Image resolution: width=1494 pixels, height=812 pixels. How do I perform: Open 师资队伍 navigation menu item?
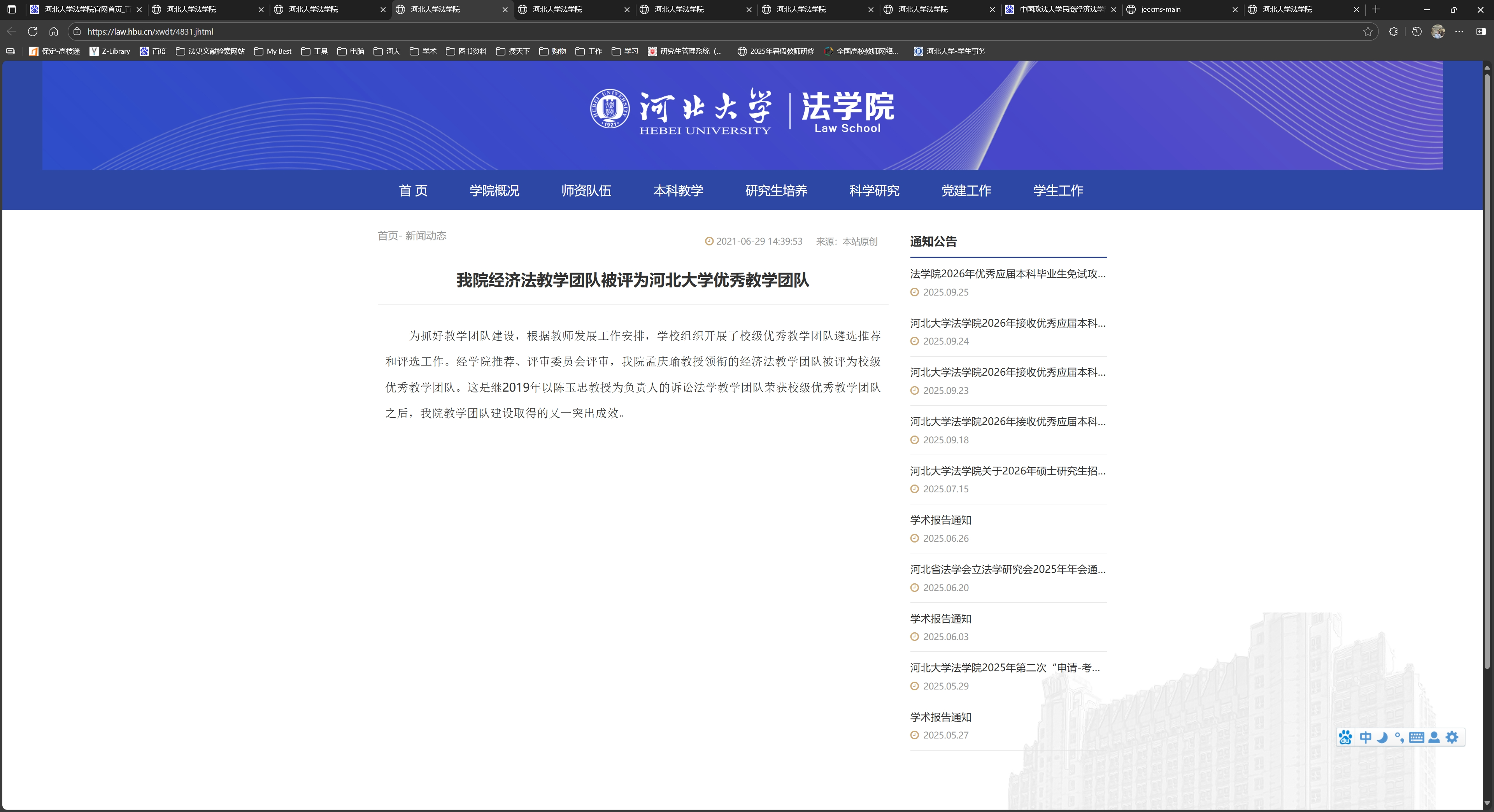[586, 190]
